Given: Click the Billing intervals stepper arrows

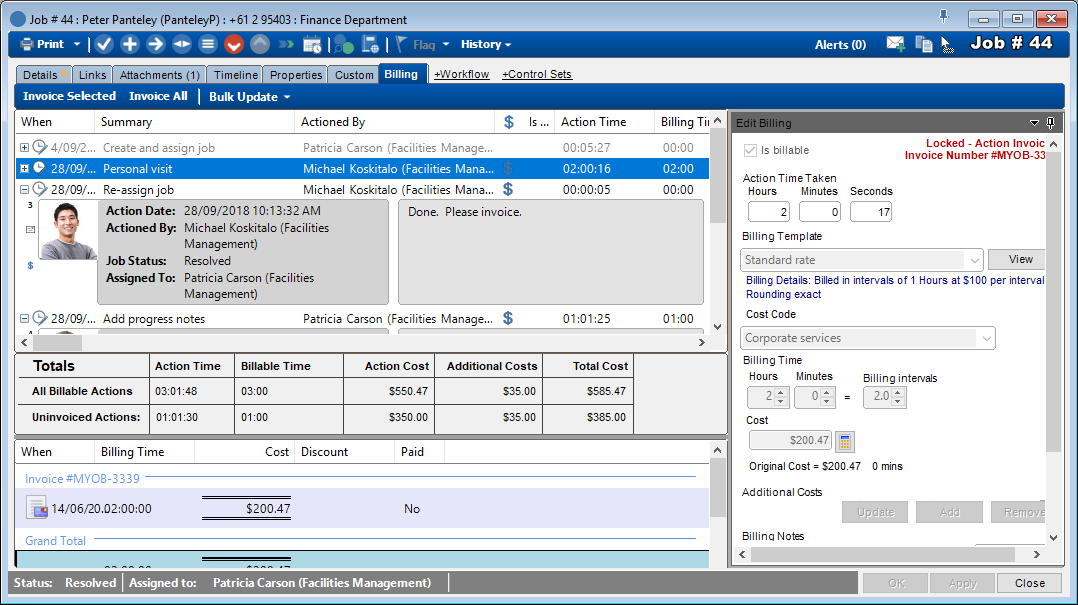Looking at the screenshot, I should click(x=898, y=397).
